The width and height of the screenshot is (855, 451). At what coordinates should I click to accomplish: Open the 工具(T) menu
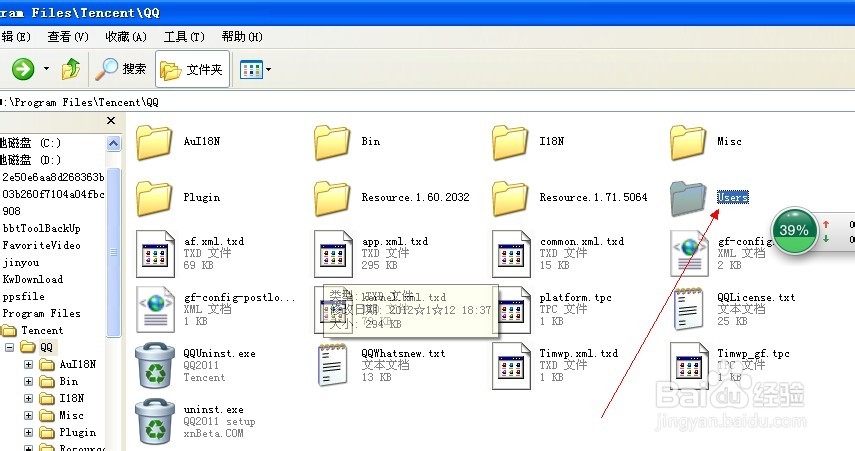coord(184,37)
